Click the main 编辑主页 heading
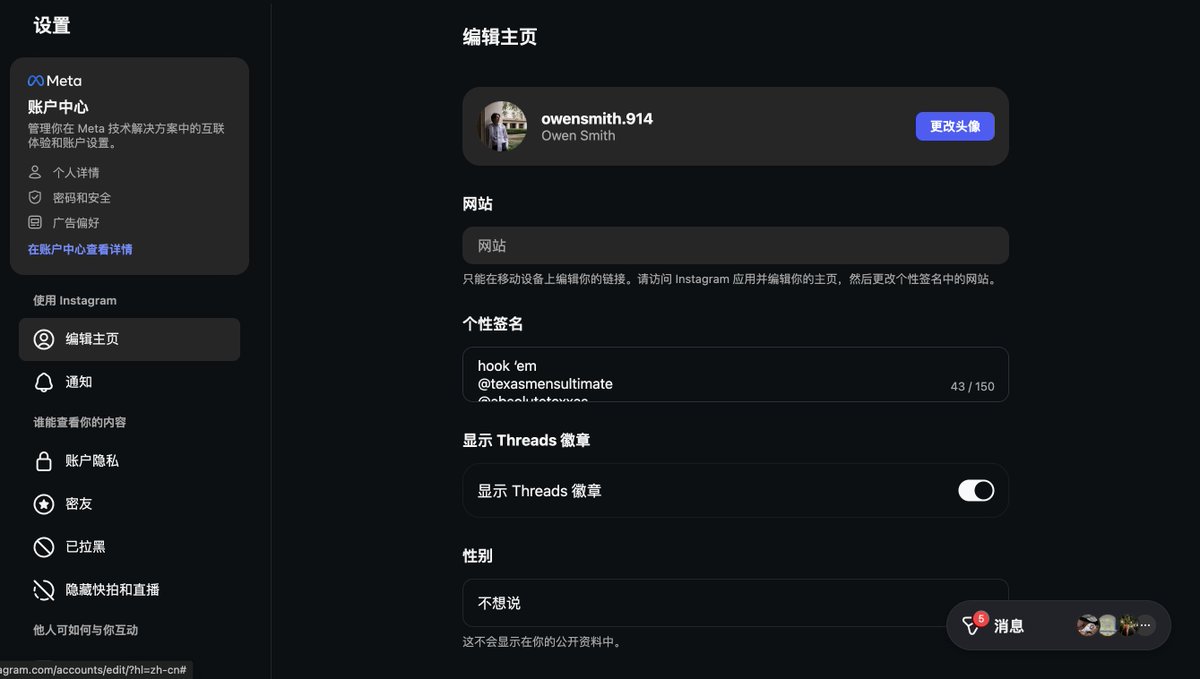 coord(500,37)
